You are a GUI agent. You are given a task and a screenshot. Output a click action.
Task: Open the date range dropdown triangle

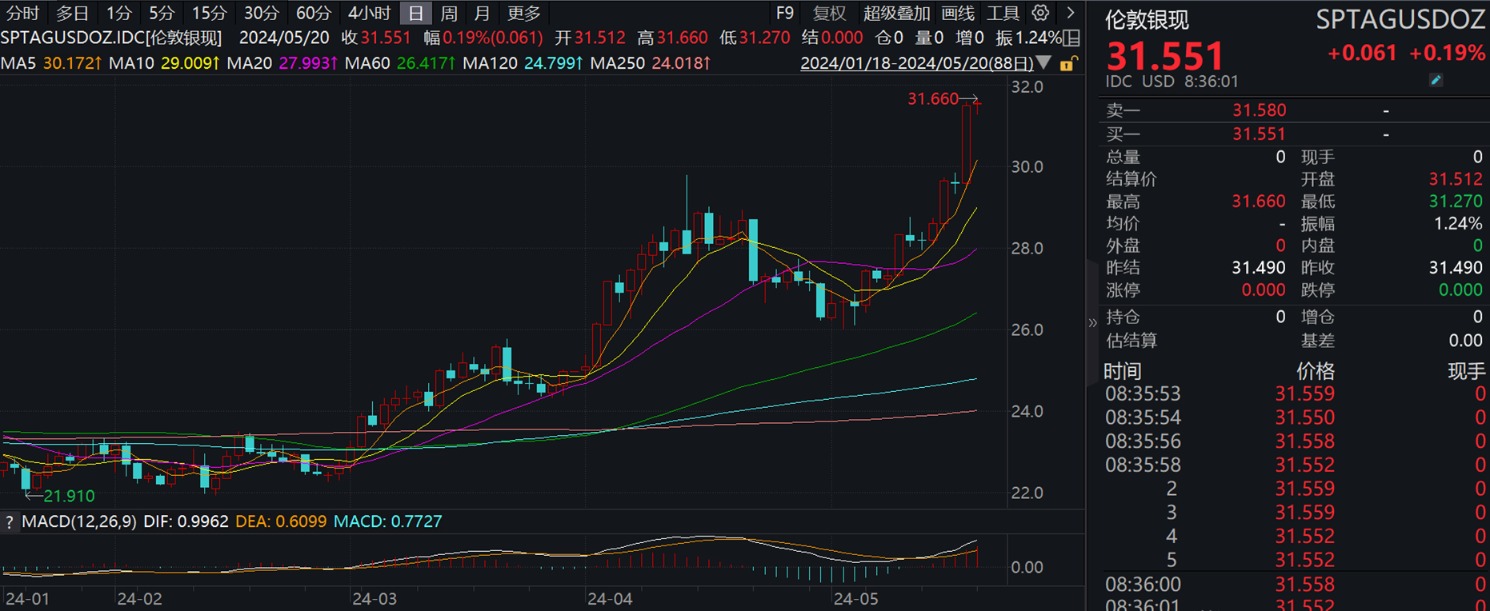point(1045,63)
